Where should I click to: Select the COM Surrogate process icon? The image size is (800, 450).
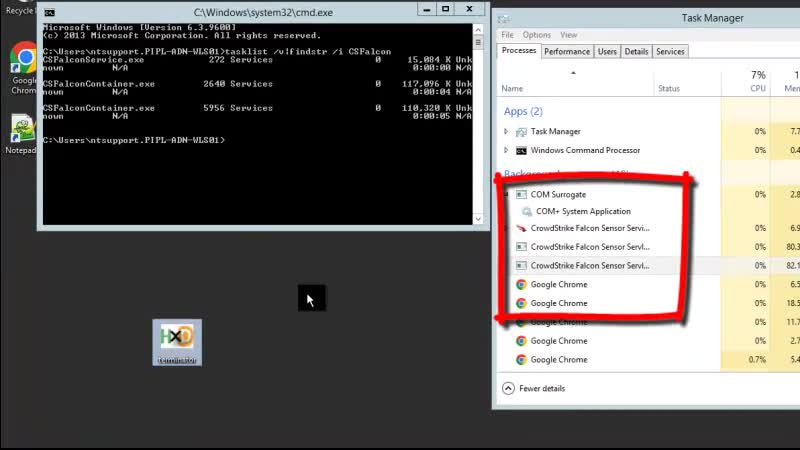(521, 194)
